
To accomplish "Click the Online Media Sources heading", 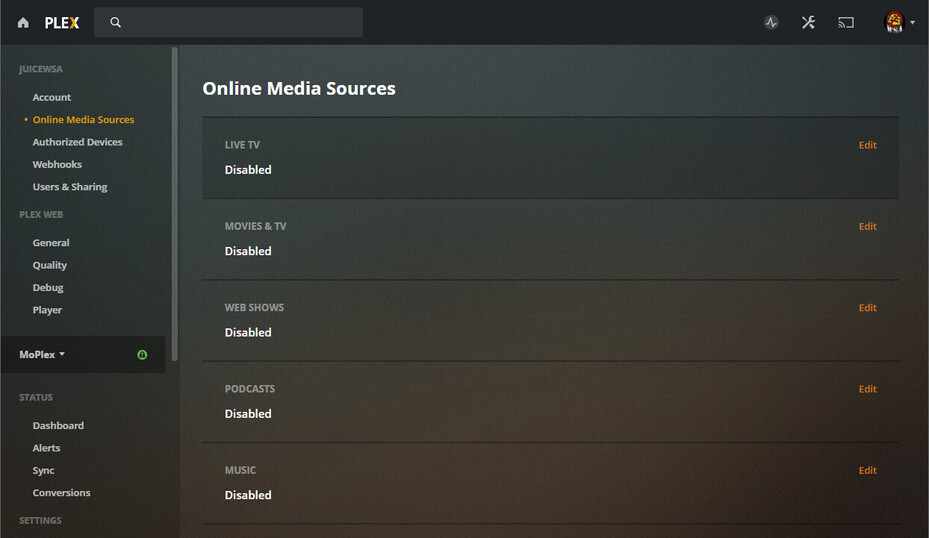I will tap(299, 88).
